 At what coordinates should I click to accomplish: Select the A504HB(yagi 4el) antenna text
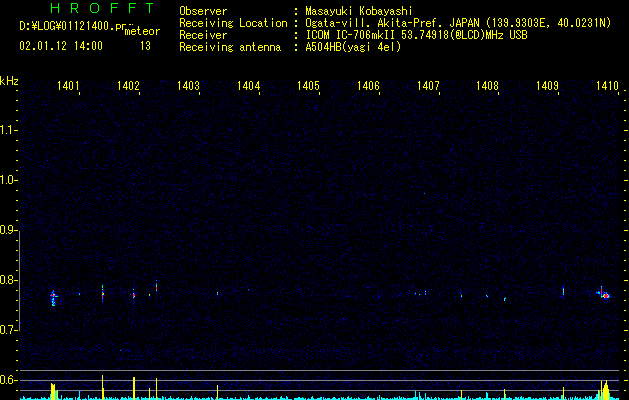pos(353,47)
